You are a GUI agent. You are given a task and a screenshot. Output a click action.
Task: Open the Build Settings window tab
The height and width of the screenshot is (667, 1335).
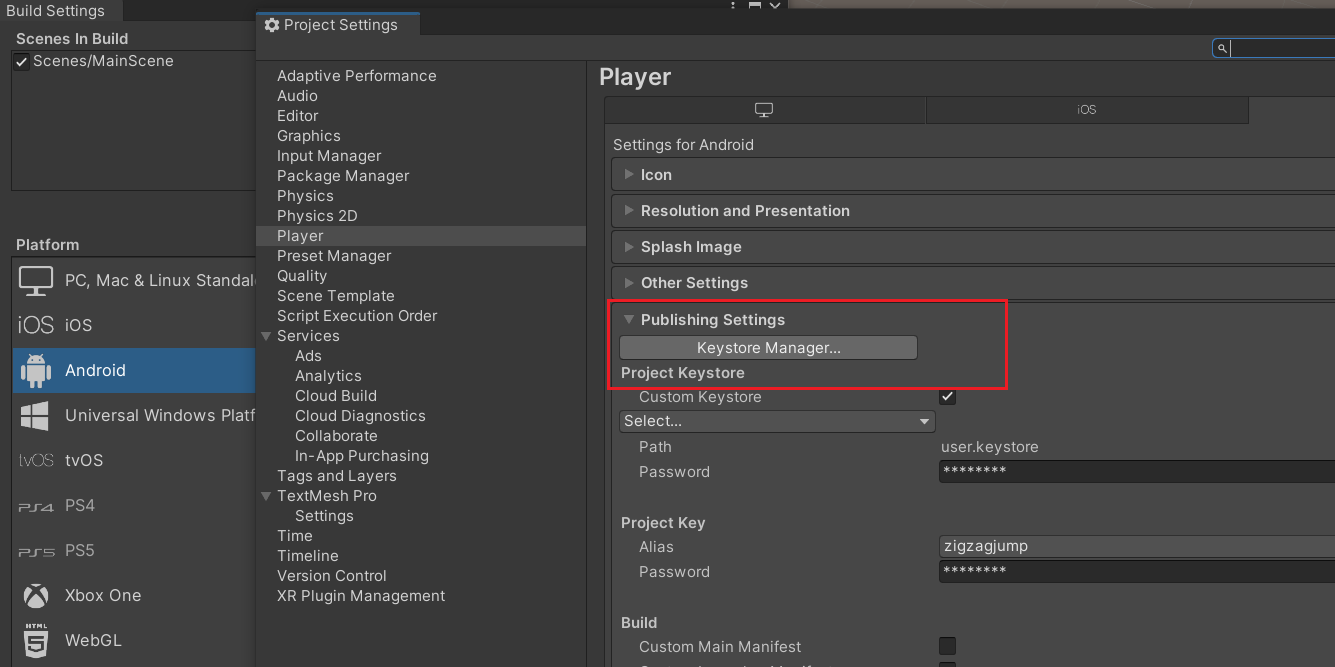tap(60, 11)
